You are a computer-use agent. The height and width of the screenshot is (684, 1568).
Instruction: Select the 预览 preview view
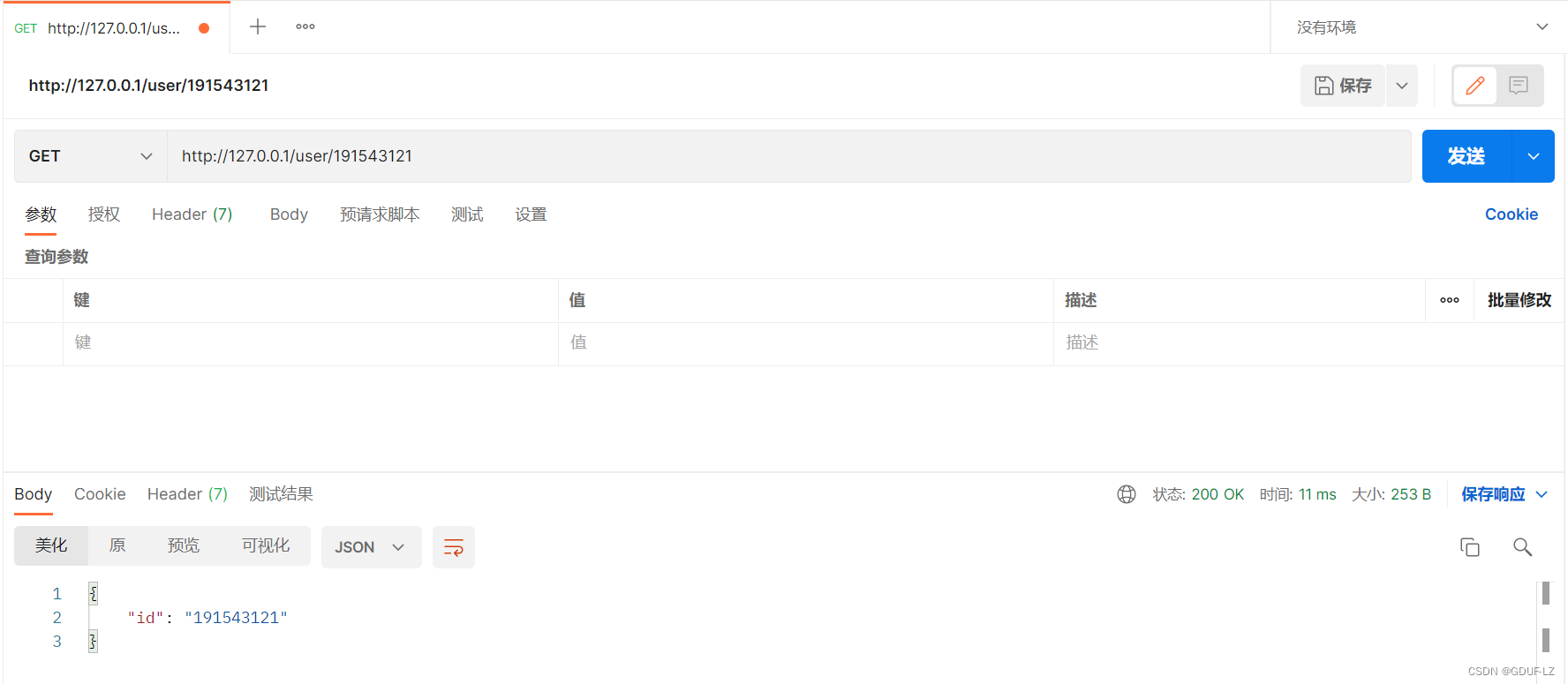click(184, 546)
